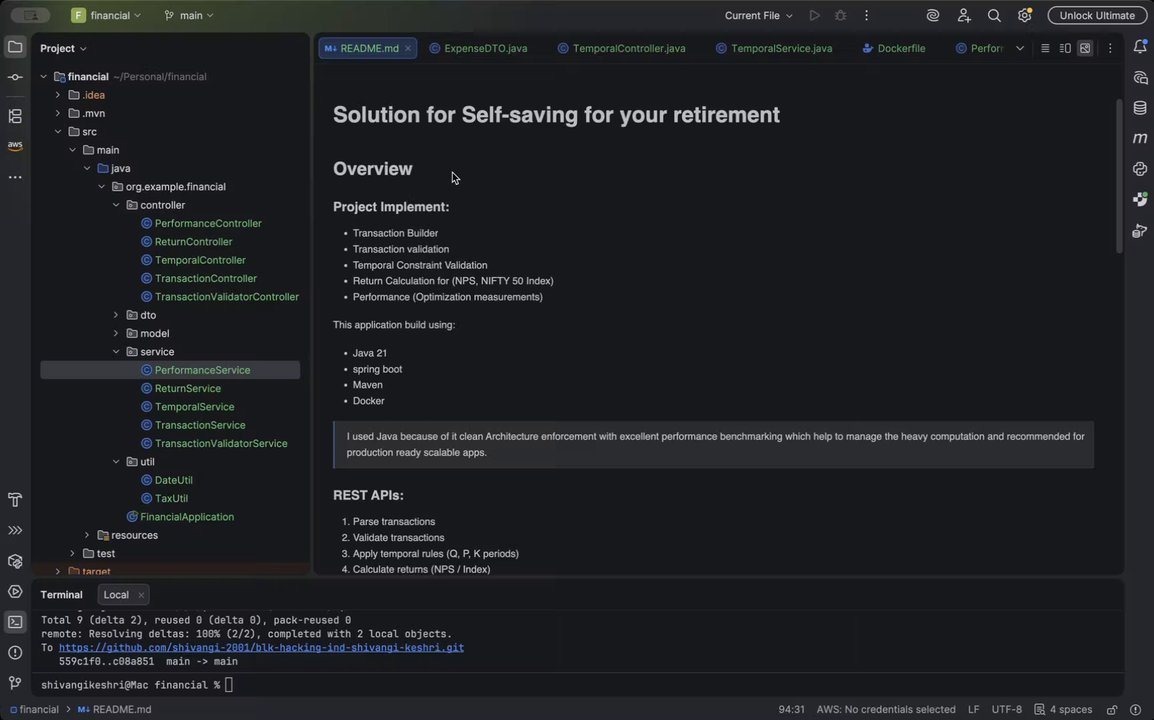Open the Structure tool window
This screenshot has width=1154, height=720.
coord(15,116)
